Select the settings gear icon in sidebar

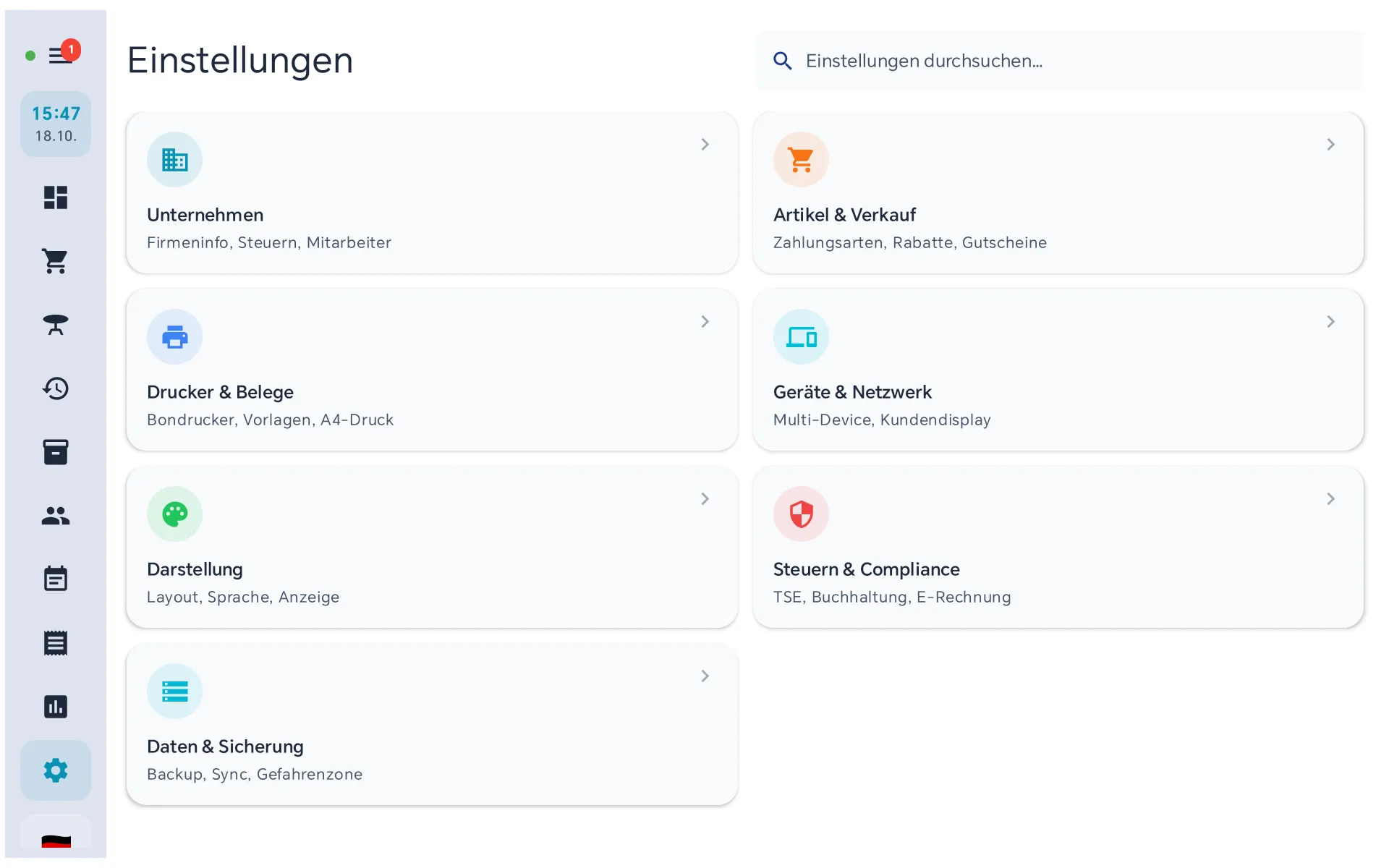56,770
